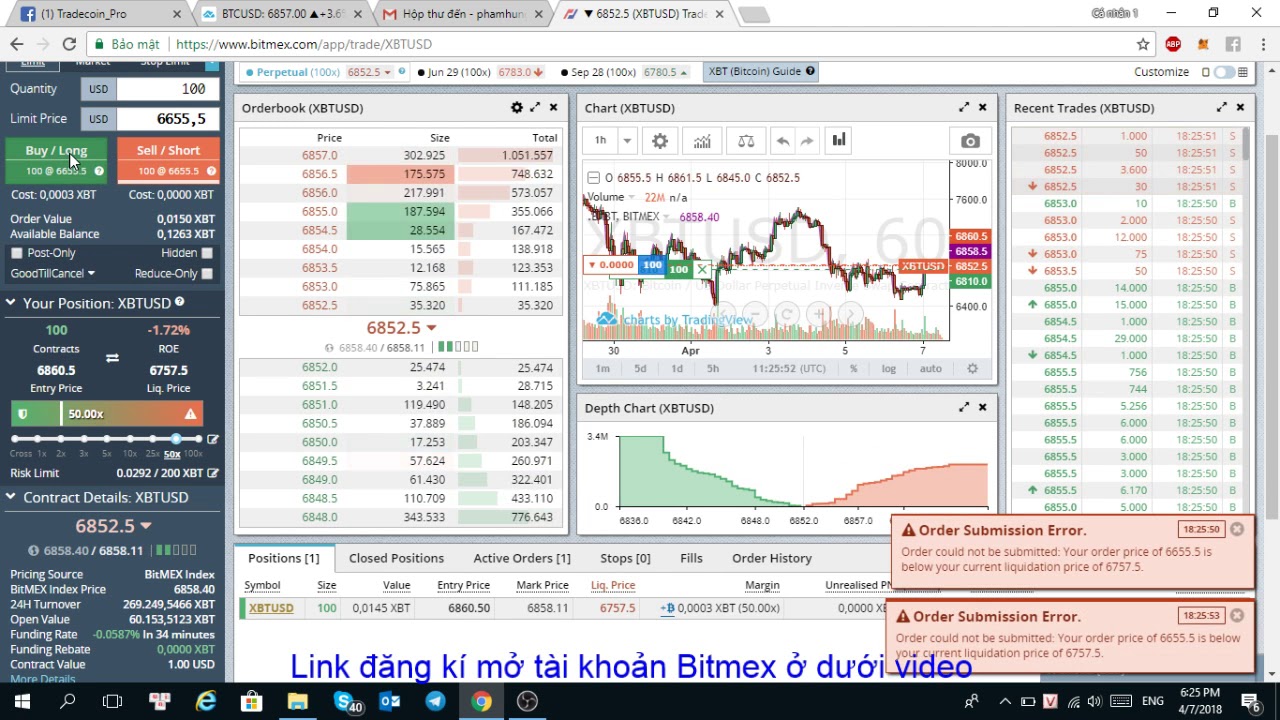The height and width of the screenshot is (720, 1280).
Task: Enable the Hidden order checkbox
Action: click(207, 253)
